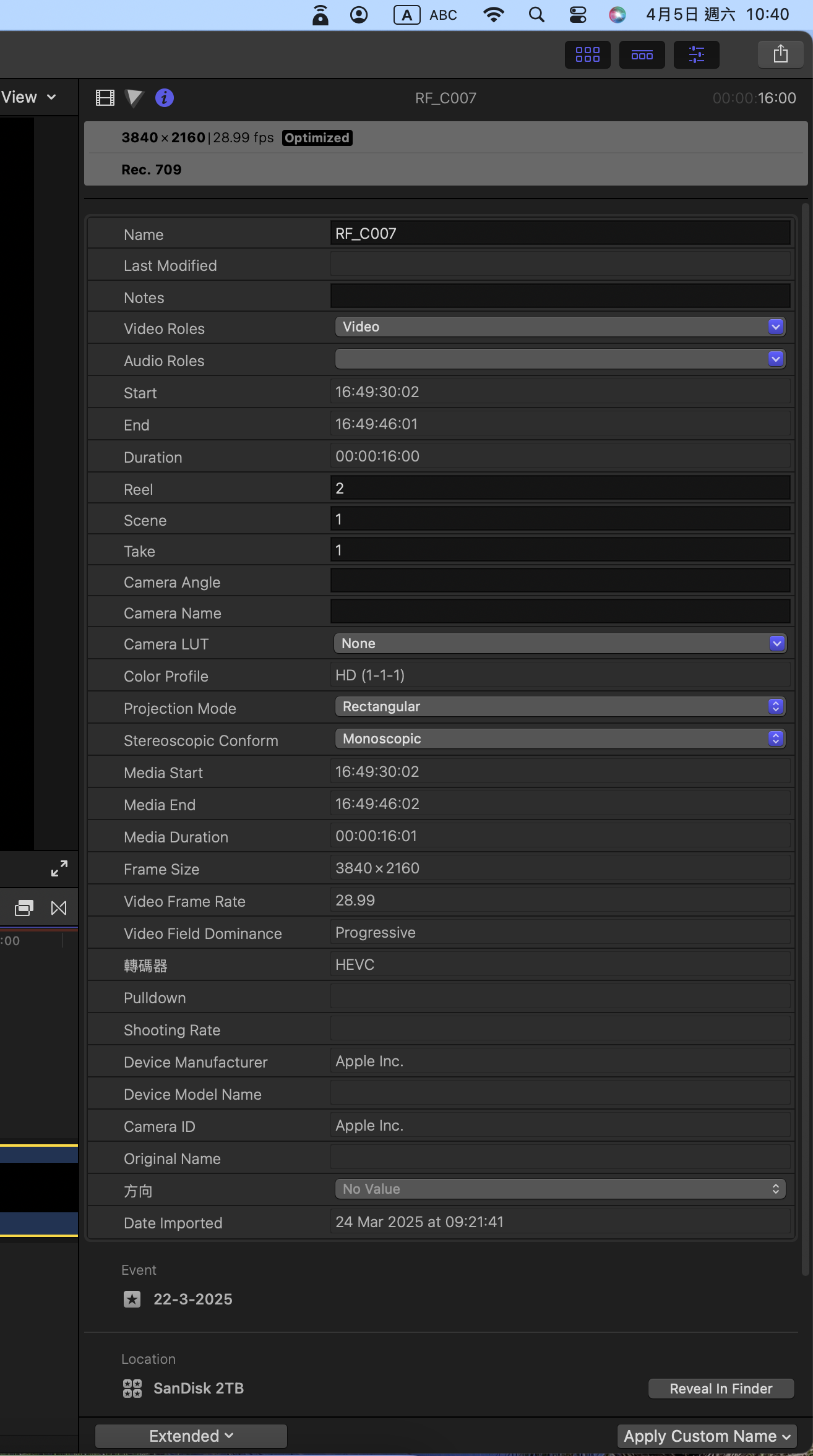Toggle the Inspector sliders panel button

(x=696, y=54)
